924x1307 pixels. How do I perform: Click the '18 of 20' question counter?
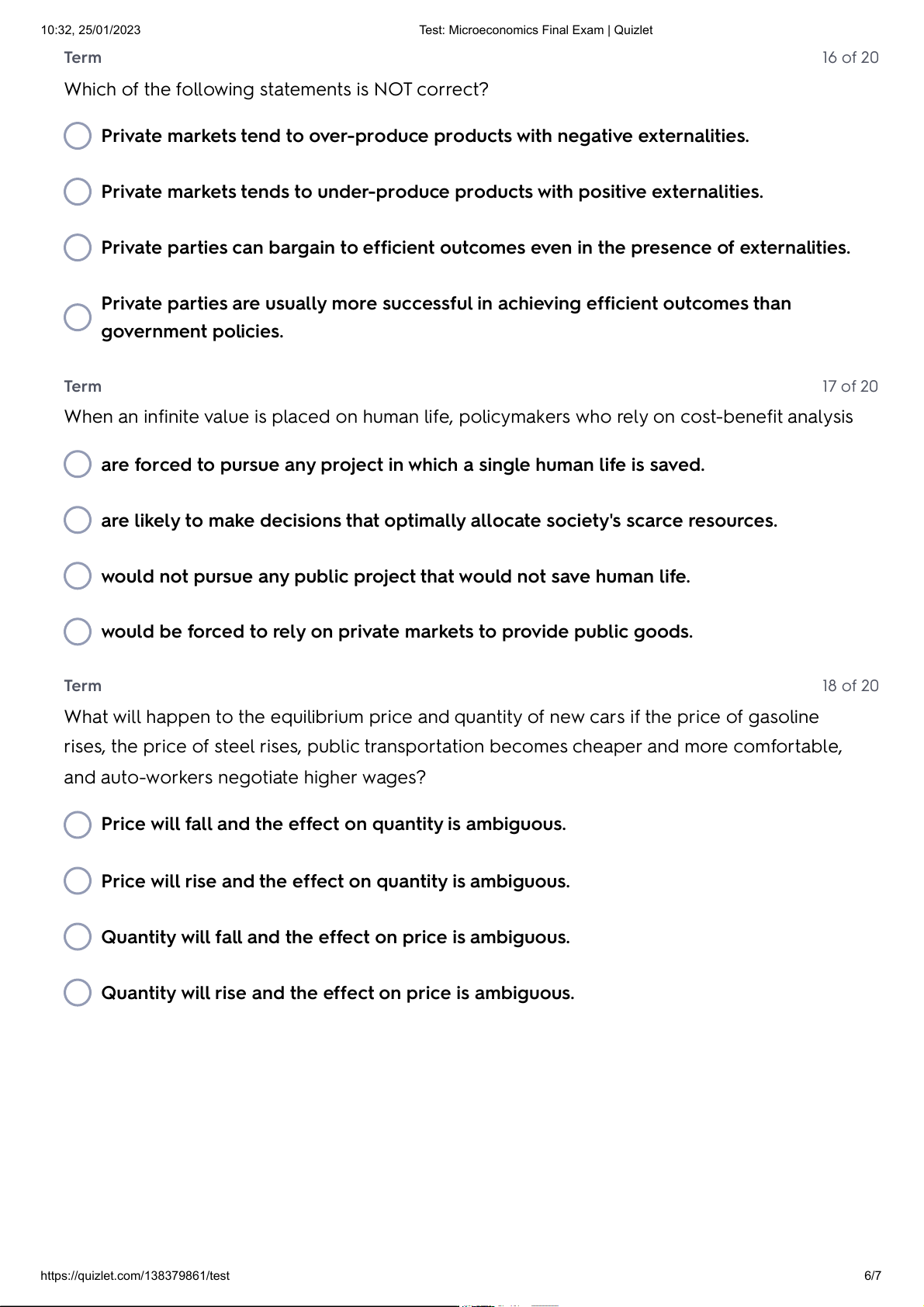point(850,686)
